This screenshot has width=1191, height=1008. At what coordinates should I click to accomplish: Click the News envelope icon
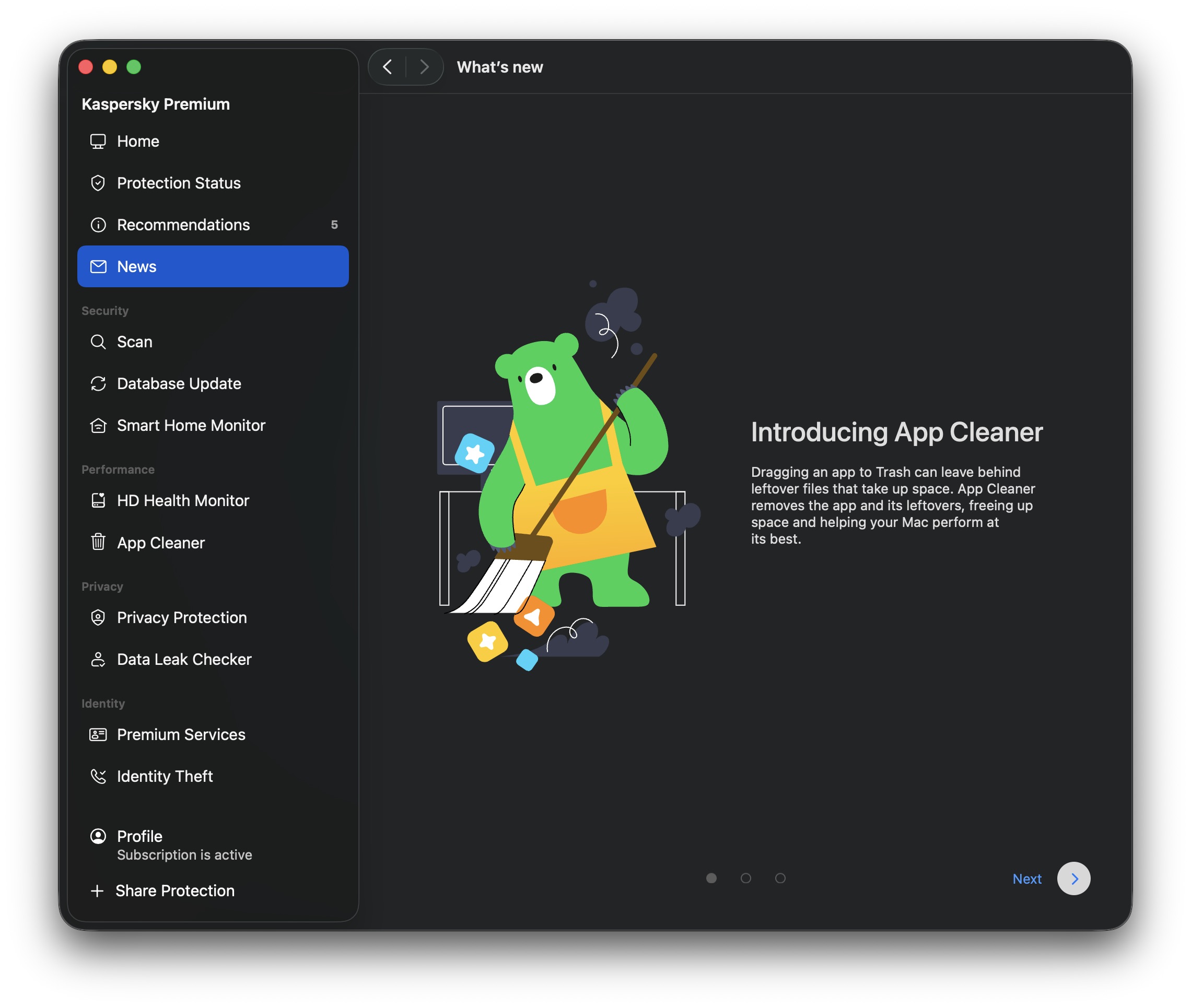pos(98,266)
